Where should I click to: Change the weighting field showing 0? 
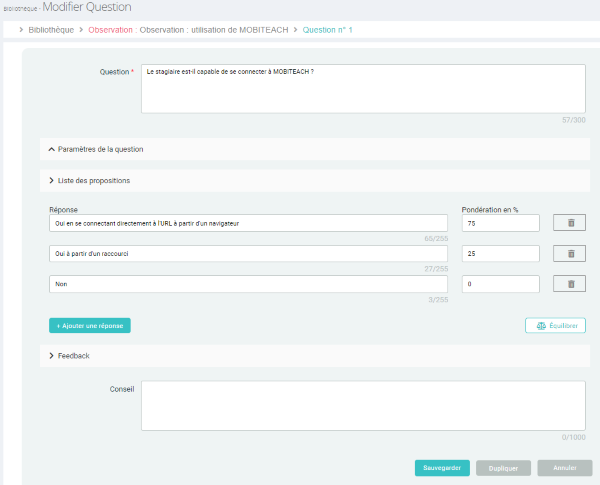[501, 284]
